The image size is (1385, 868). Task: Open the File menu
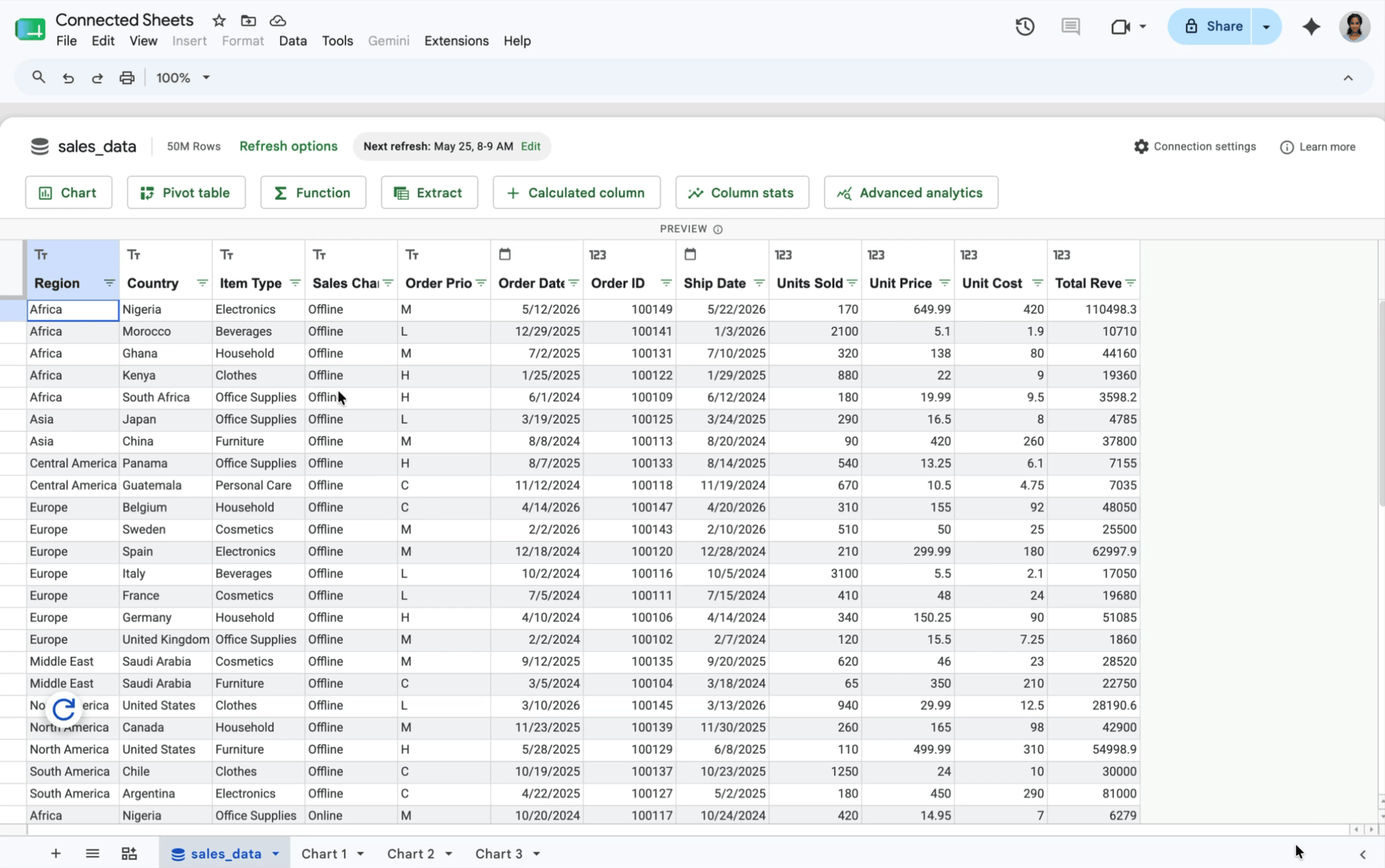(66, 41)
